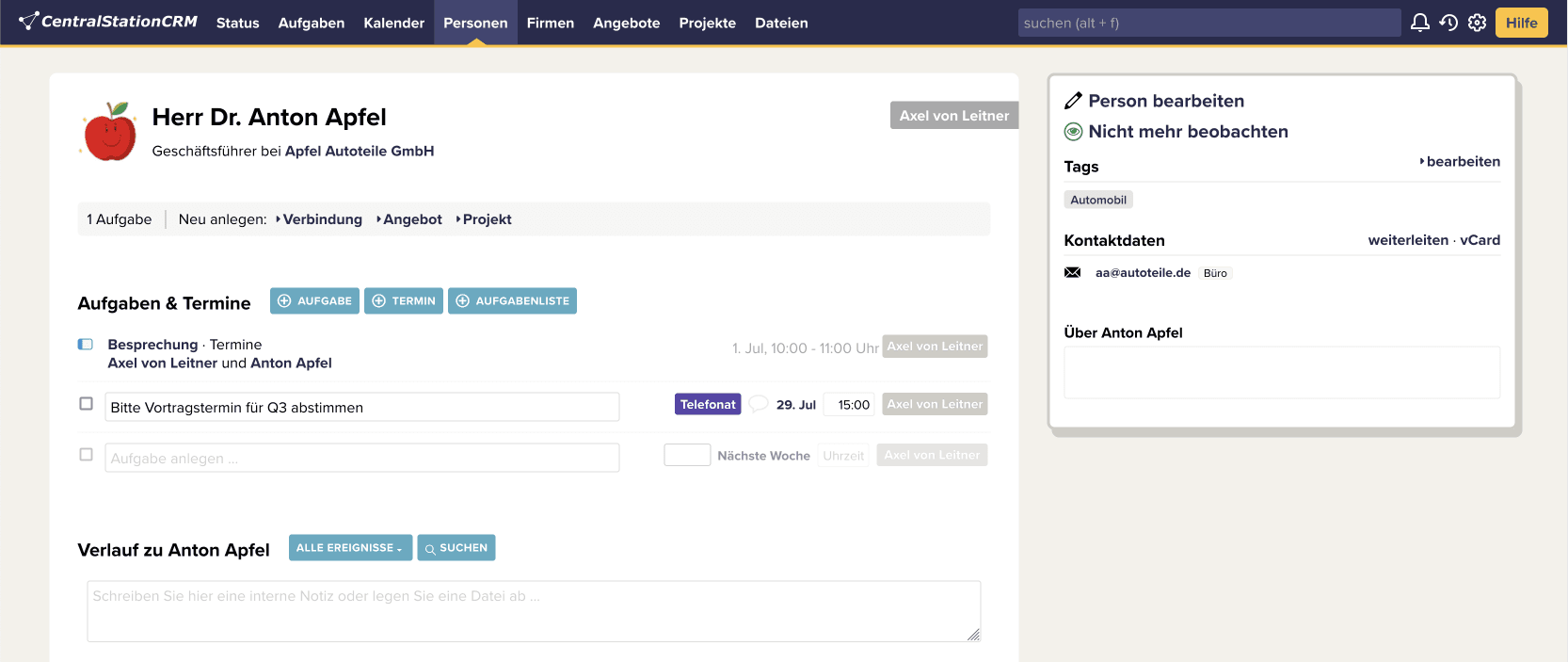1568x662 pixels.
Task: Open the Nächste Woche due date selector
Action: (763, 456)
